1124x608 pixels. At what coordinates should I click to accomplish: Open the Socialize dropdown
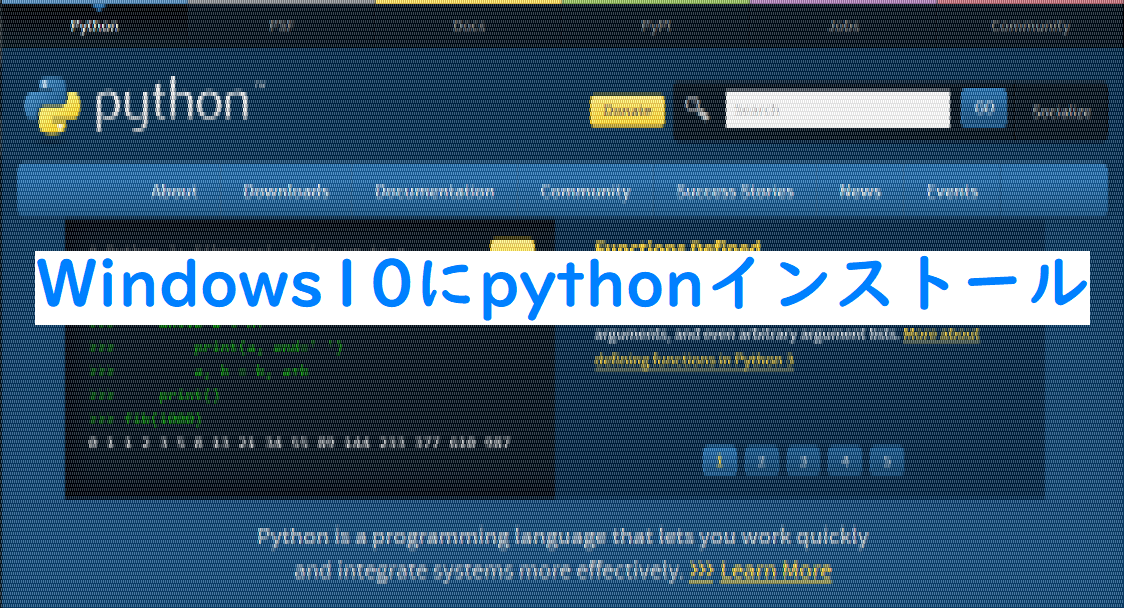pyautogui.click(x=1061, y=111)
